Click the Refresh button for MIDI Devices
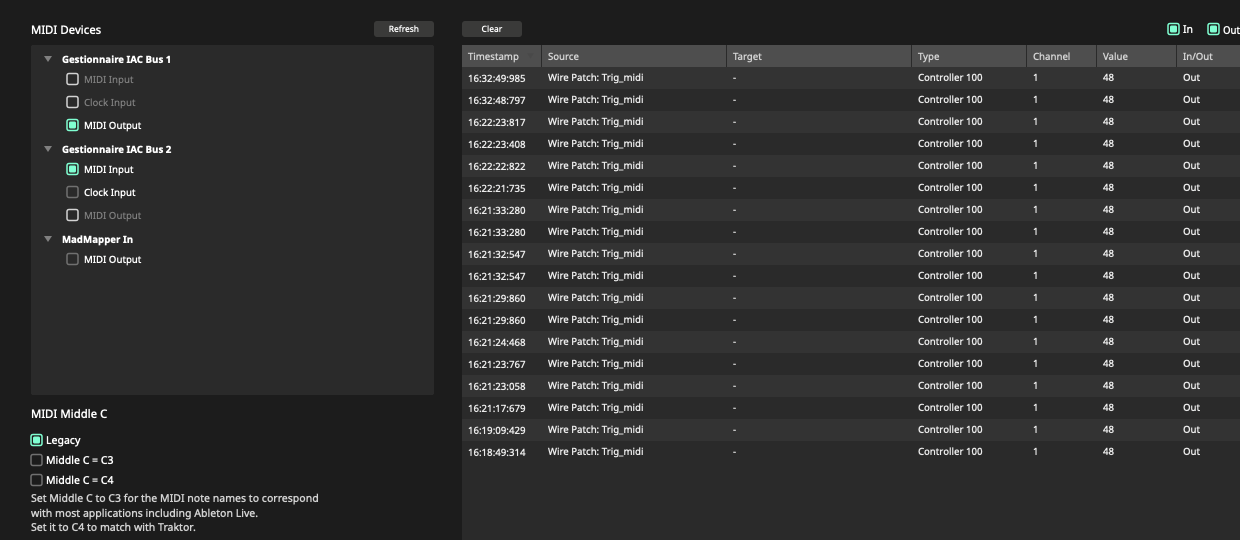The width and height of the screenshot is (1240, 540). [x=403, y=29]
